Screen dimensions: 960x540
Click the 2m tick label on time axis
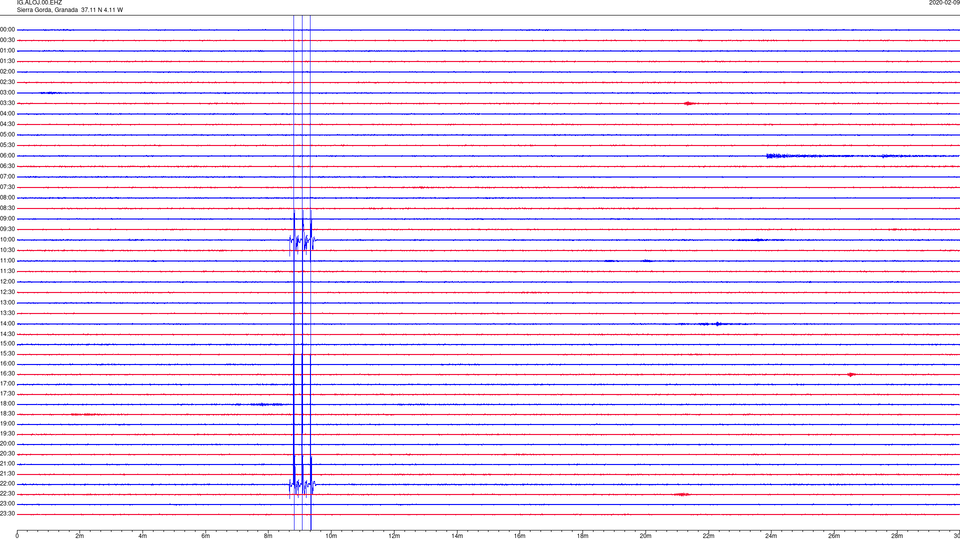click(x=80, y=536)
